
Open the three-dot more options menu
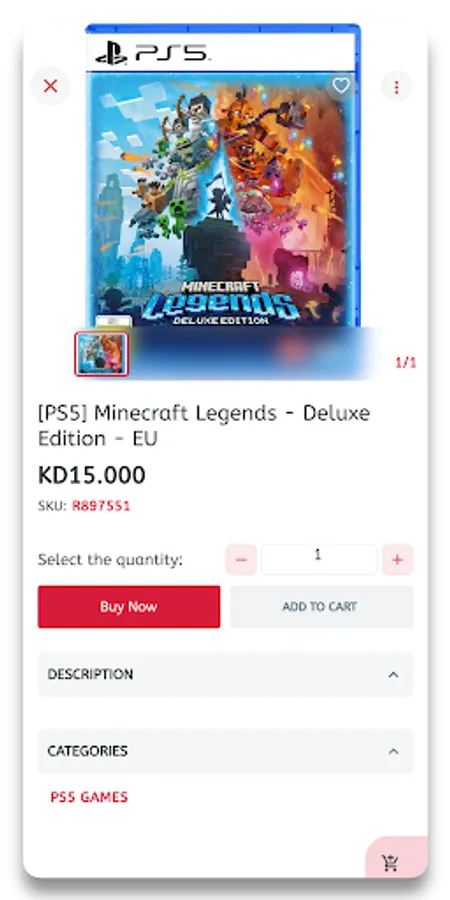point(397,87)
